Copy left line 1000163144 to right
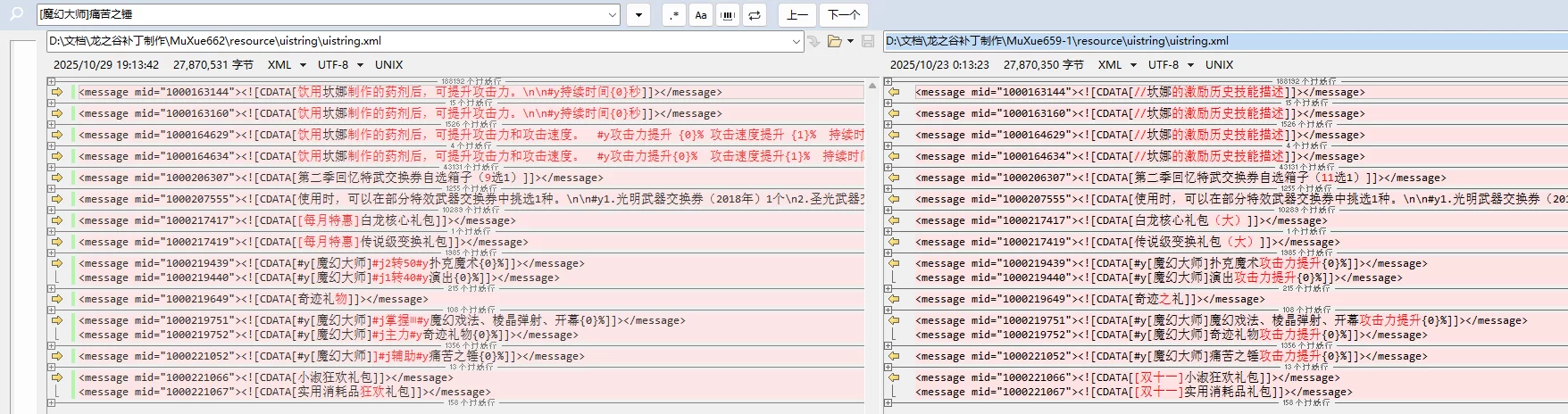The height and width of the screenshot is (414, 1568). (x=57, y=92)
